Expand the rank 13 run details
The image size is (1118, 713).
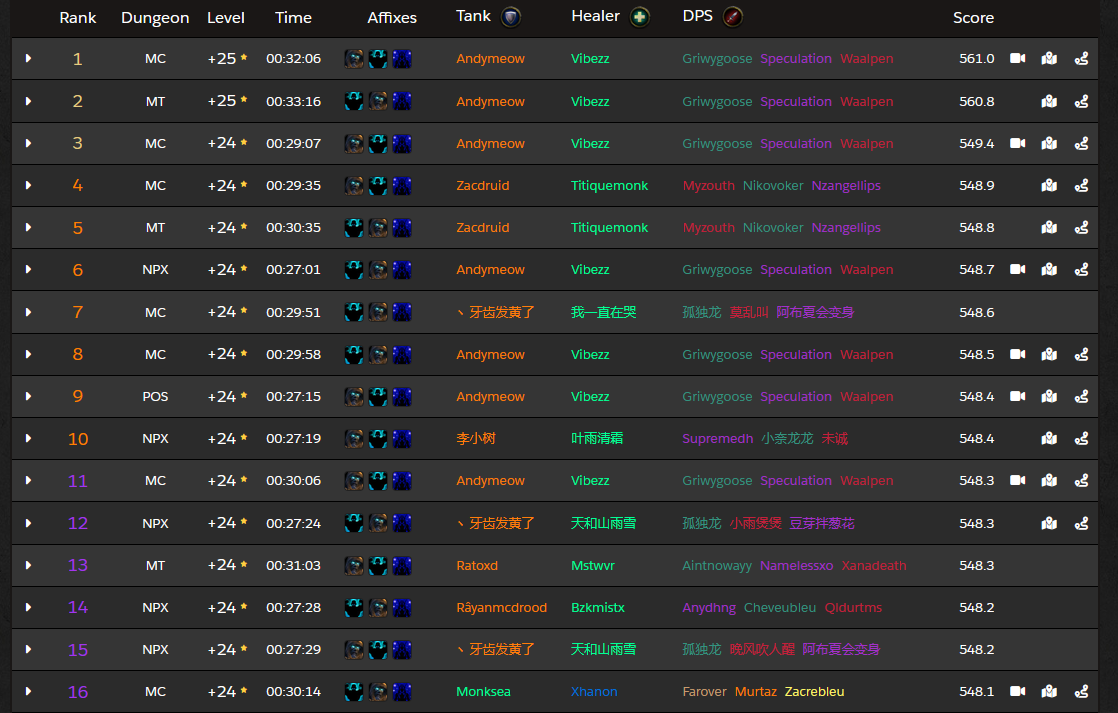(x=29, y=565)
